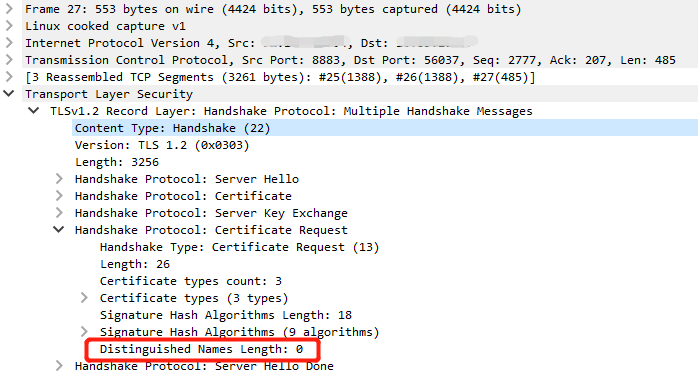Screen dimensions: 698x381
Task: Expand Transmission Control Protocol section
Action: [9, 60]
